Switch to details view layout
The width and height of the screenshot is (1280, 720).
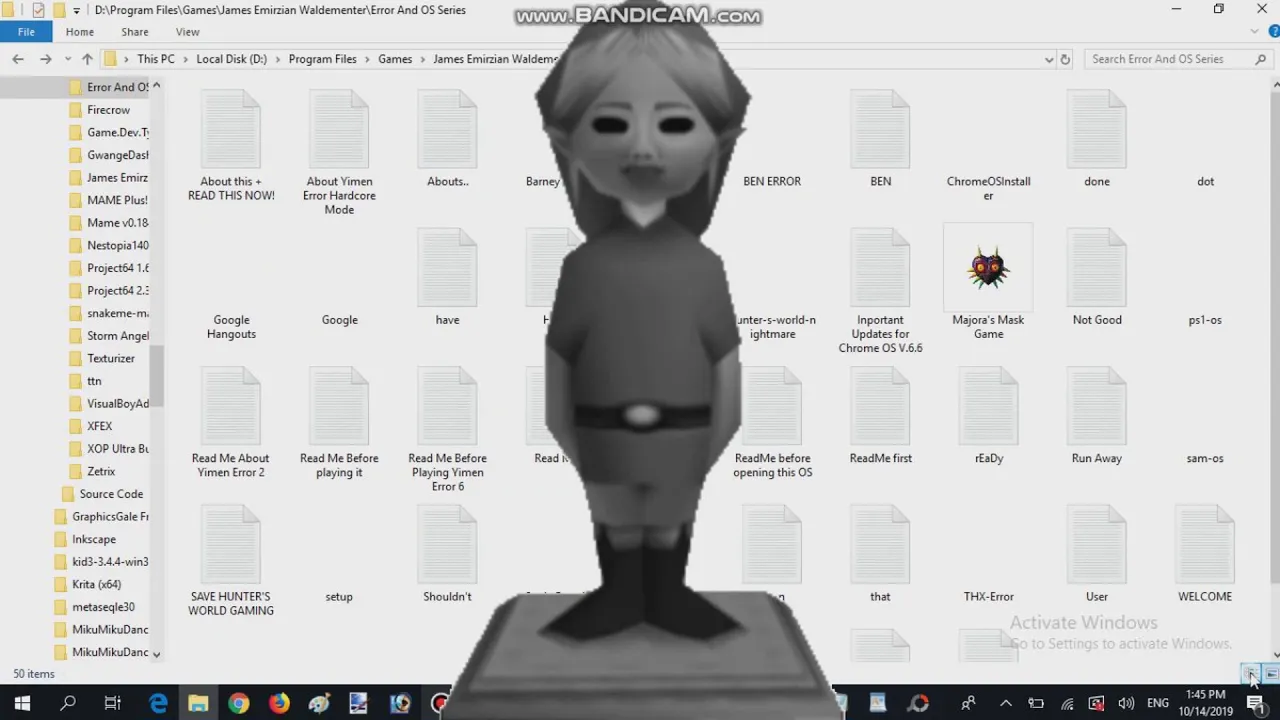pyautogui.click(x=1250, y=674)
